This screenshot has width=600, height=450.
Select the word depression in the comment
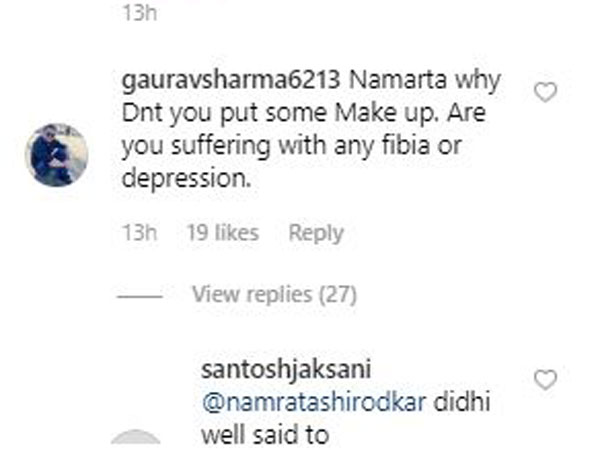pos(186,179)
